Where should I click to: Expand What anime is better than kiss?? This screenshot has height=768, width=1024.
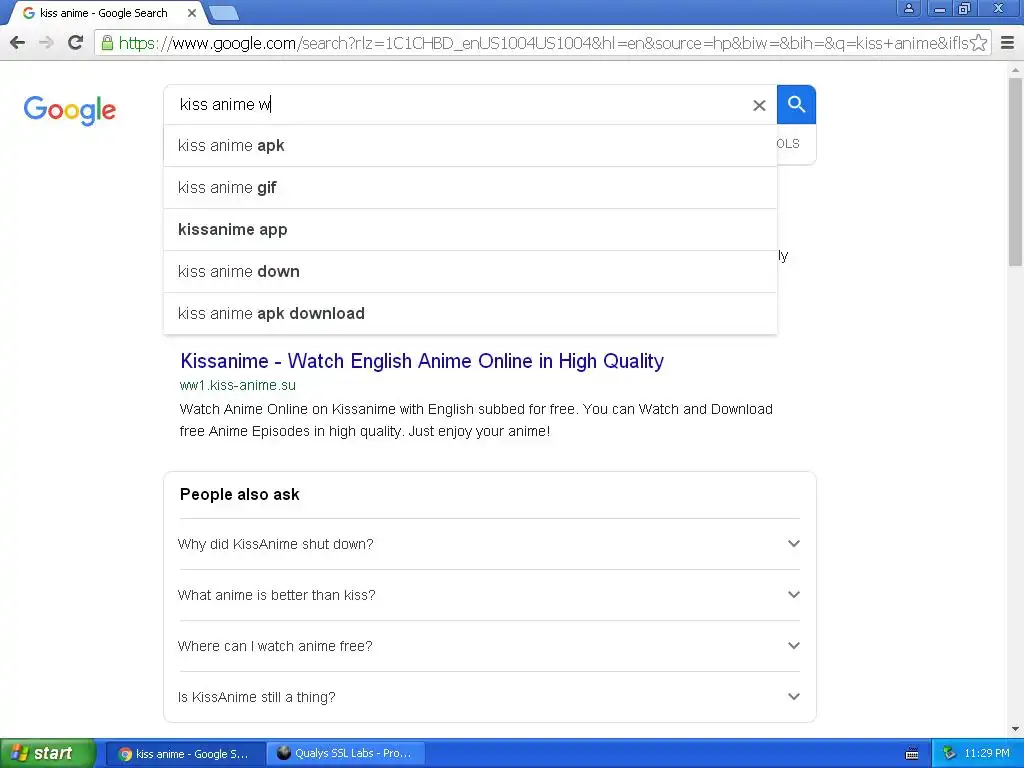tap(488, 595)
